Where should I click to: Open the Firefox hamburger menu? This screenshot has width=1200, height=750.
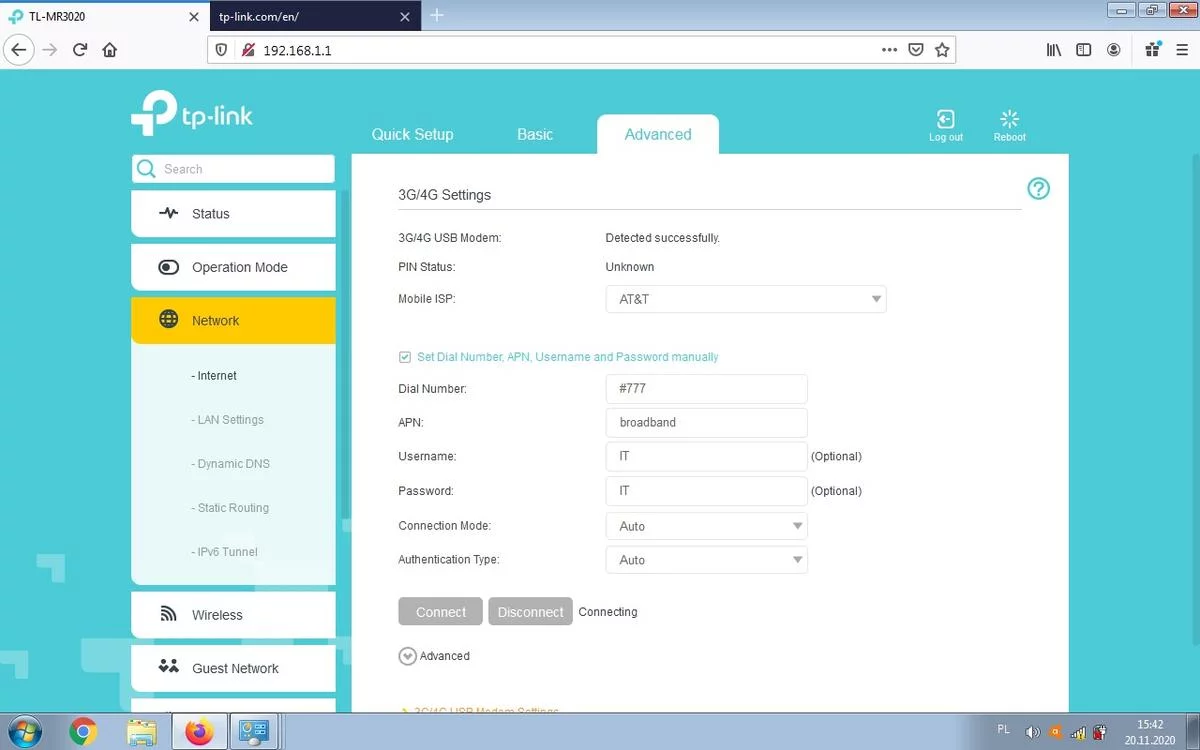(1182, 49)
